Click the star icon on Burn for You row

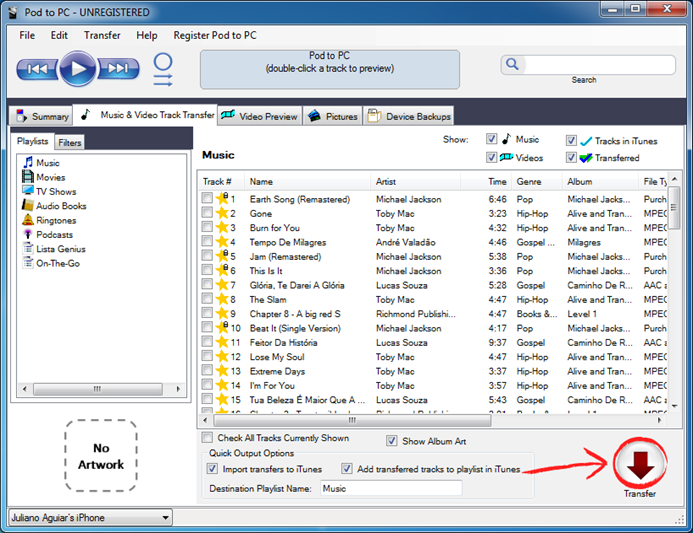click(222, 227)
